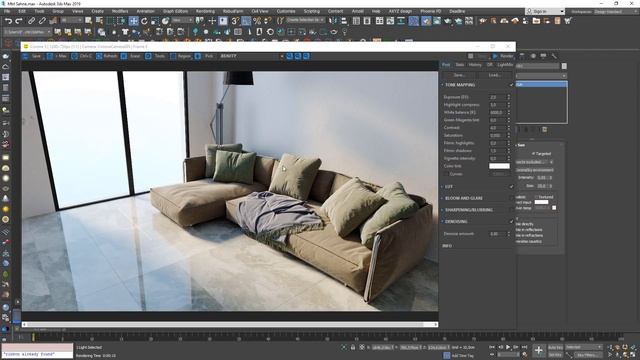Activate the Select and Move tool
Viewport: 640px width, 360px height.
pos(133,21)
